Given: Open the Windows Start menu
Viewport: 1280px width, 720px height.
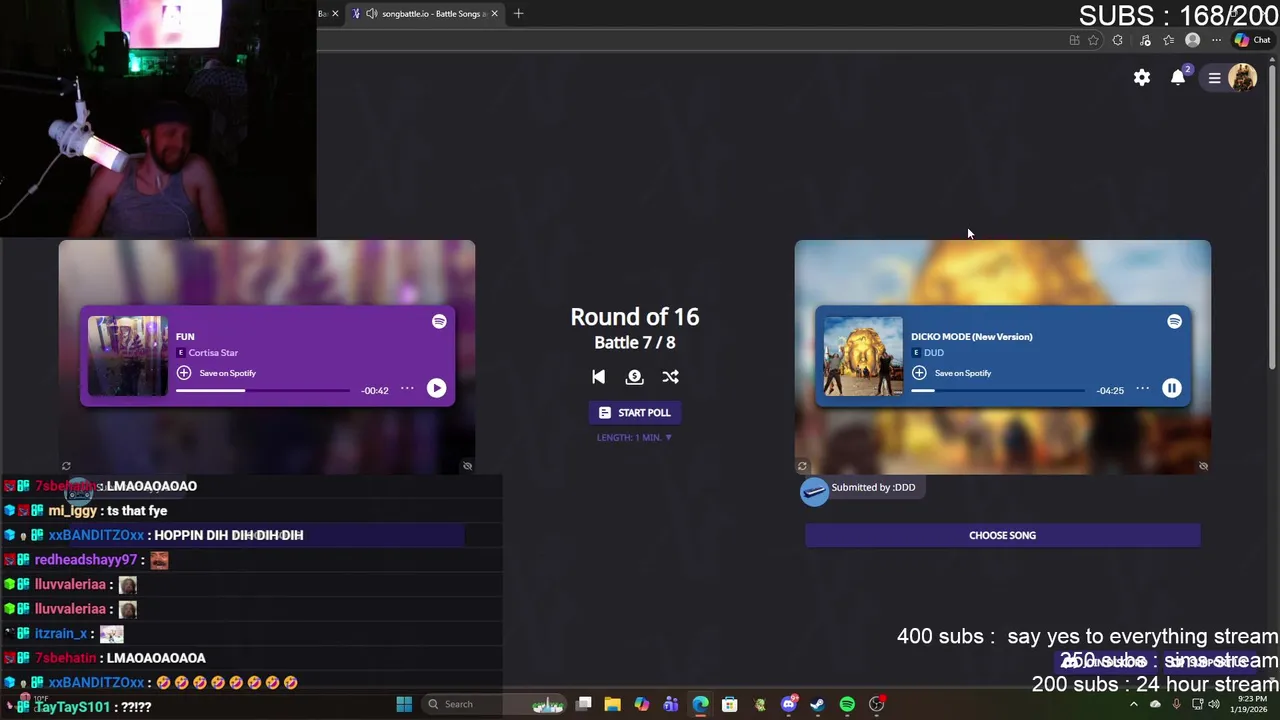Looking at the screenshot, I should 404,704.
